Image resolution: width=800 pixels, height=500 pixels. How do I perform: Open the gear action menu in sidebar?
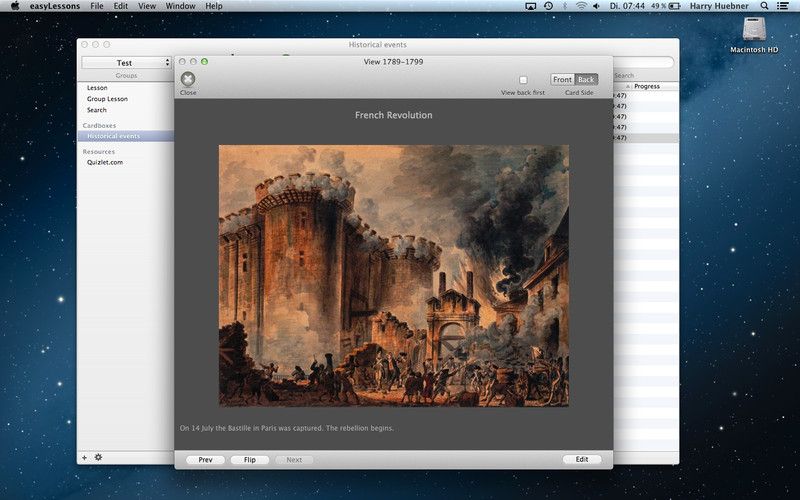[98, 457]
